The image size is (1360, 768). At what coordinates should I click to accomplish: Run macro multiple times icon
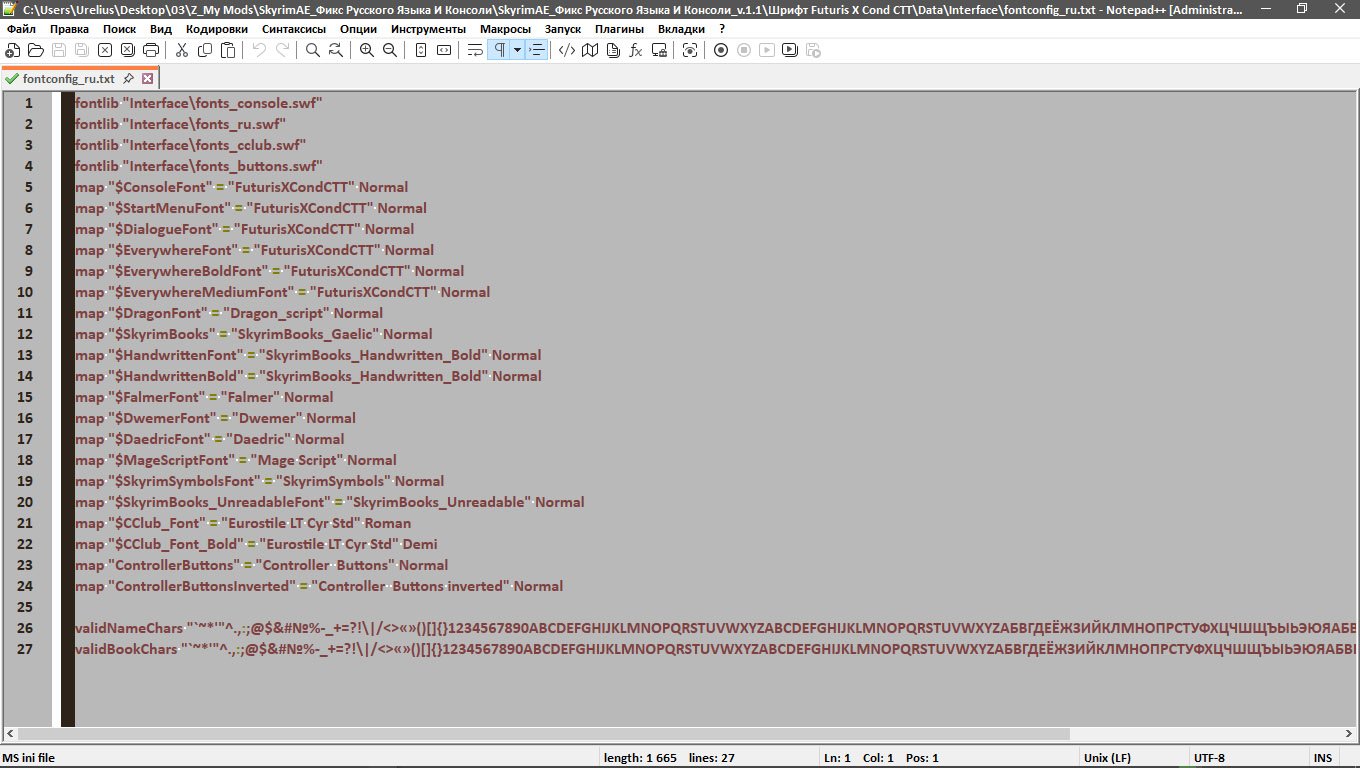pyautogui.click(x=790, y=50)
